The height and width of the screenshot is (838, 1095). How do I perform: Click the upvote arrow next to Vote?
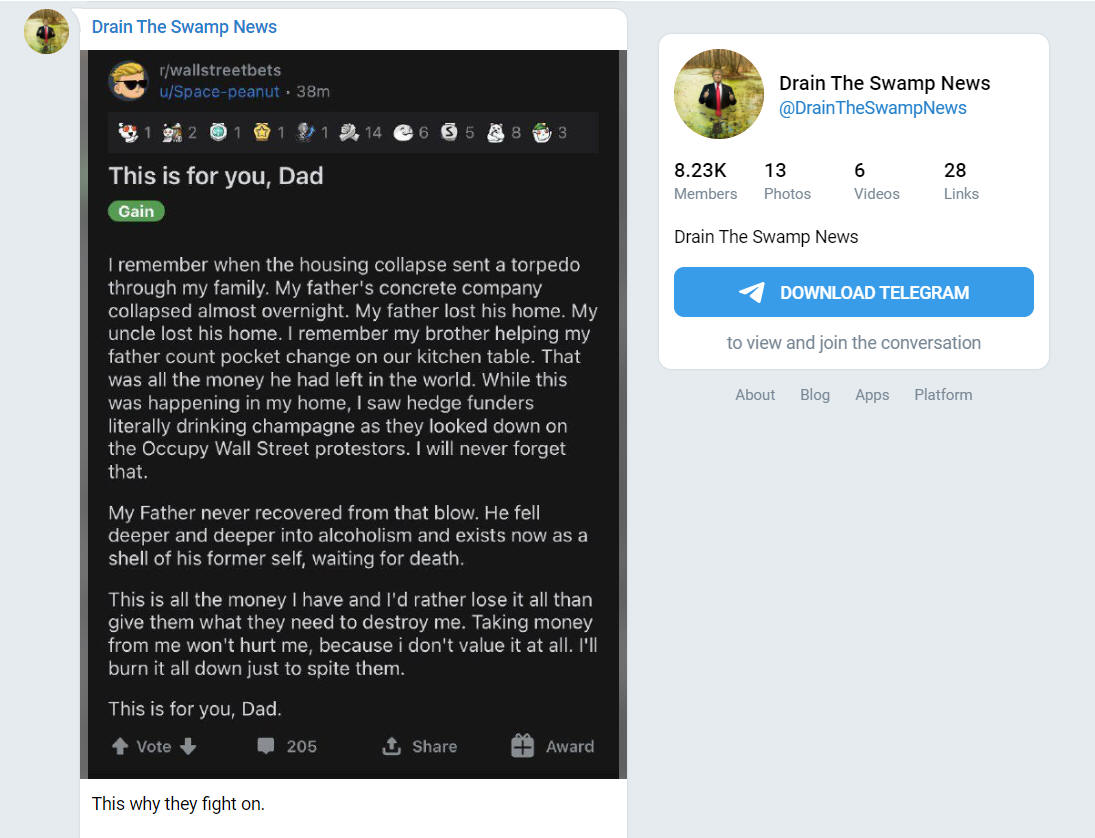[x=119, y=747]
